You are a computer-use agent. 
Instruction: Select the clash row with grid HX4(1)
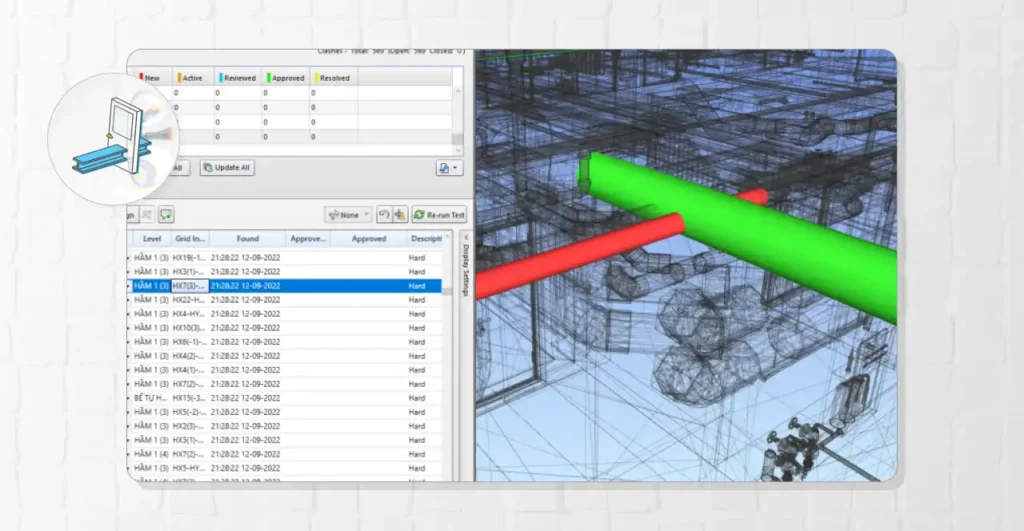click(x=285, y=370)
